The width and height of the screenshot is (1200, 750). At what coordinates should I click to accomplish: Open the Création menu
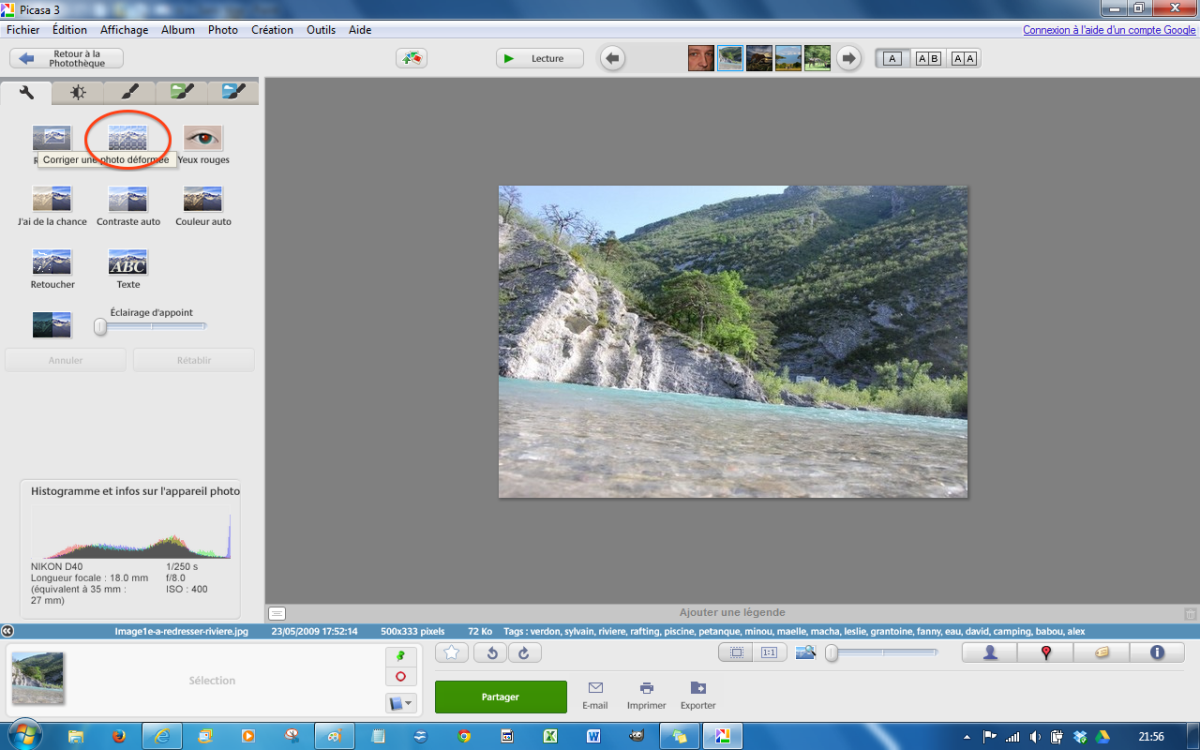click(x=272, y=30)
